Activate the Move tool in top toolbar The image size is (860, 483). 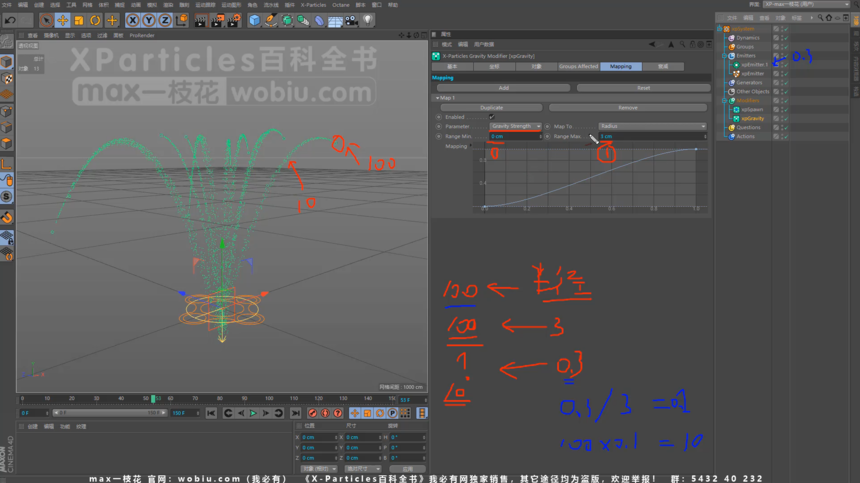click(x=63, y=21)
